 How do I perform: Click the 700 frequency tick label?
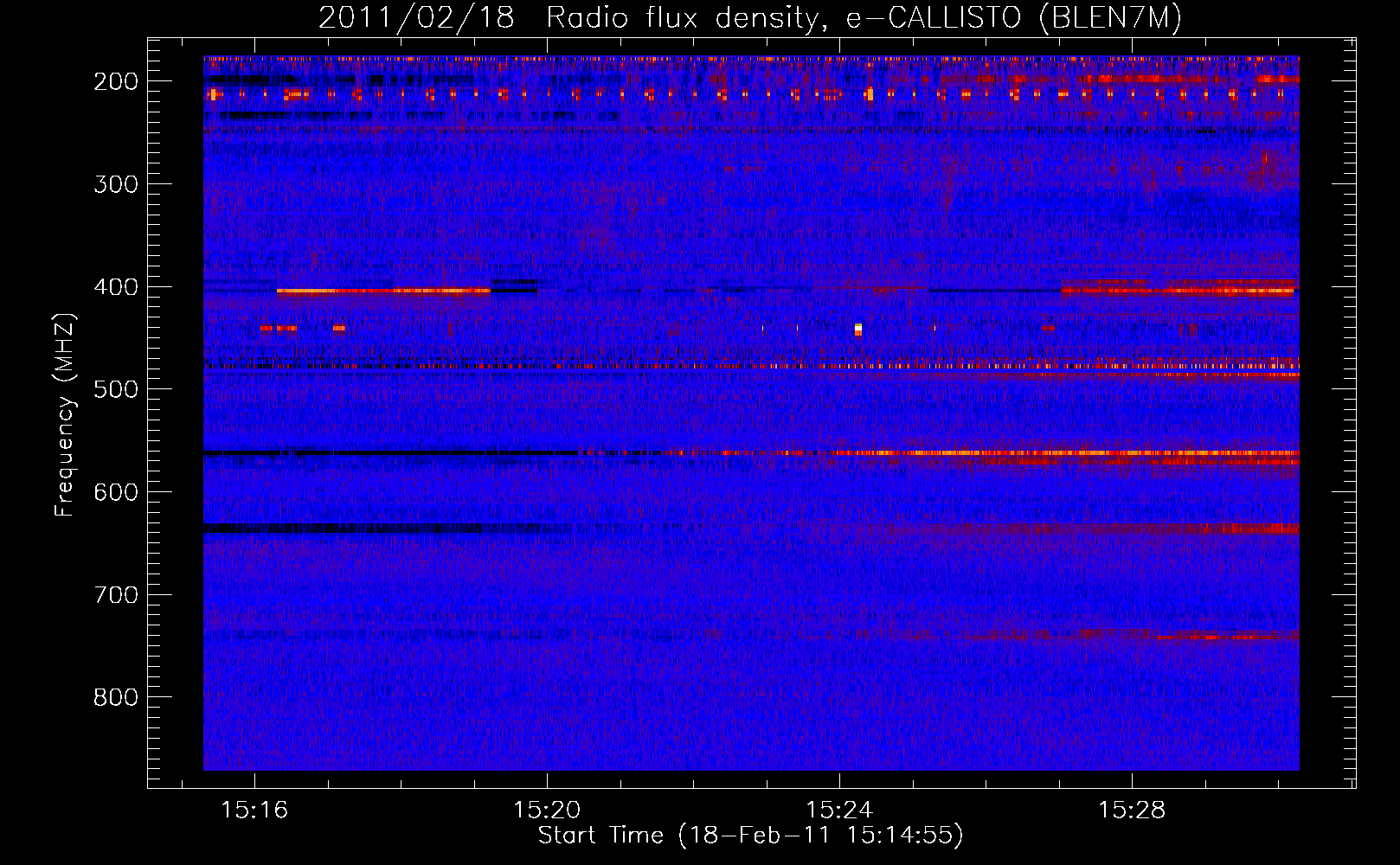point(115,595)
